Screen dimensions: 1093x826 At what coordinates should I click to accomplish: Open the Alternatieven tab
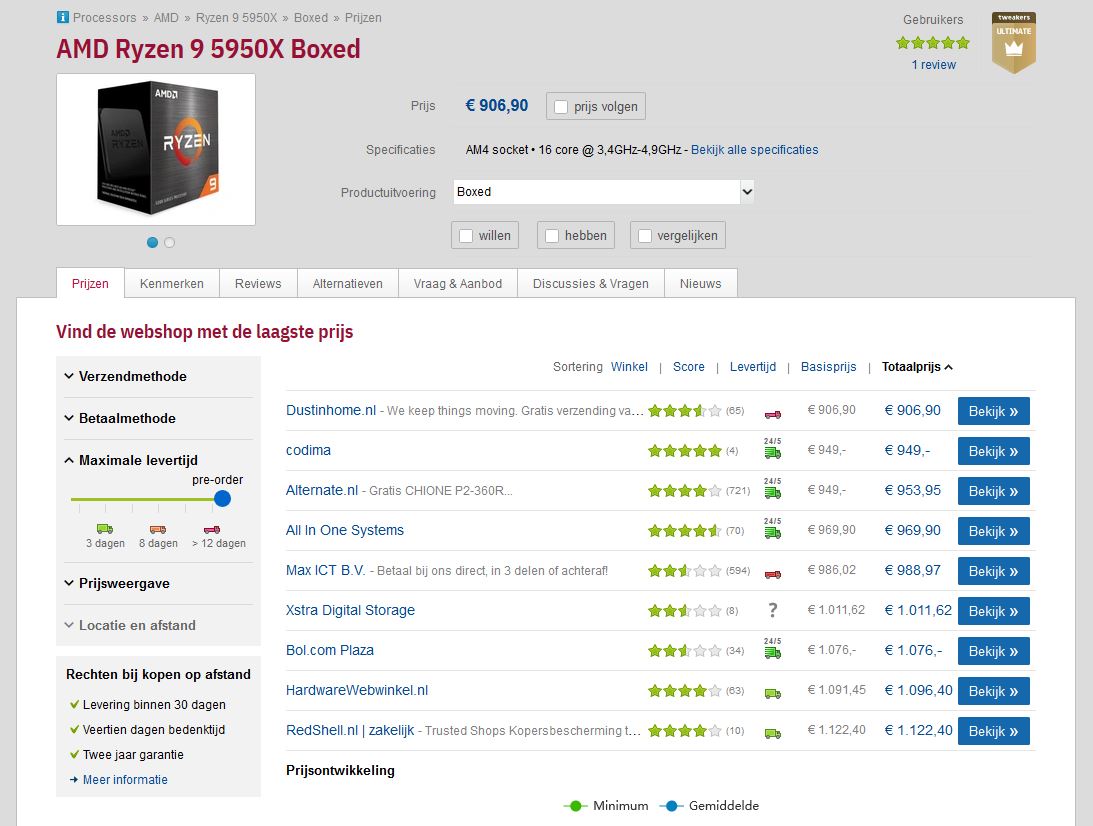pyautogui.click(x=347, y=284)
